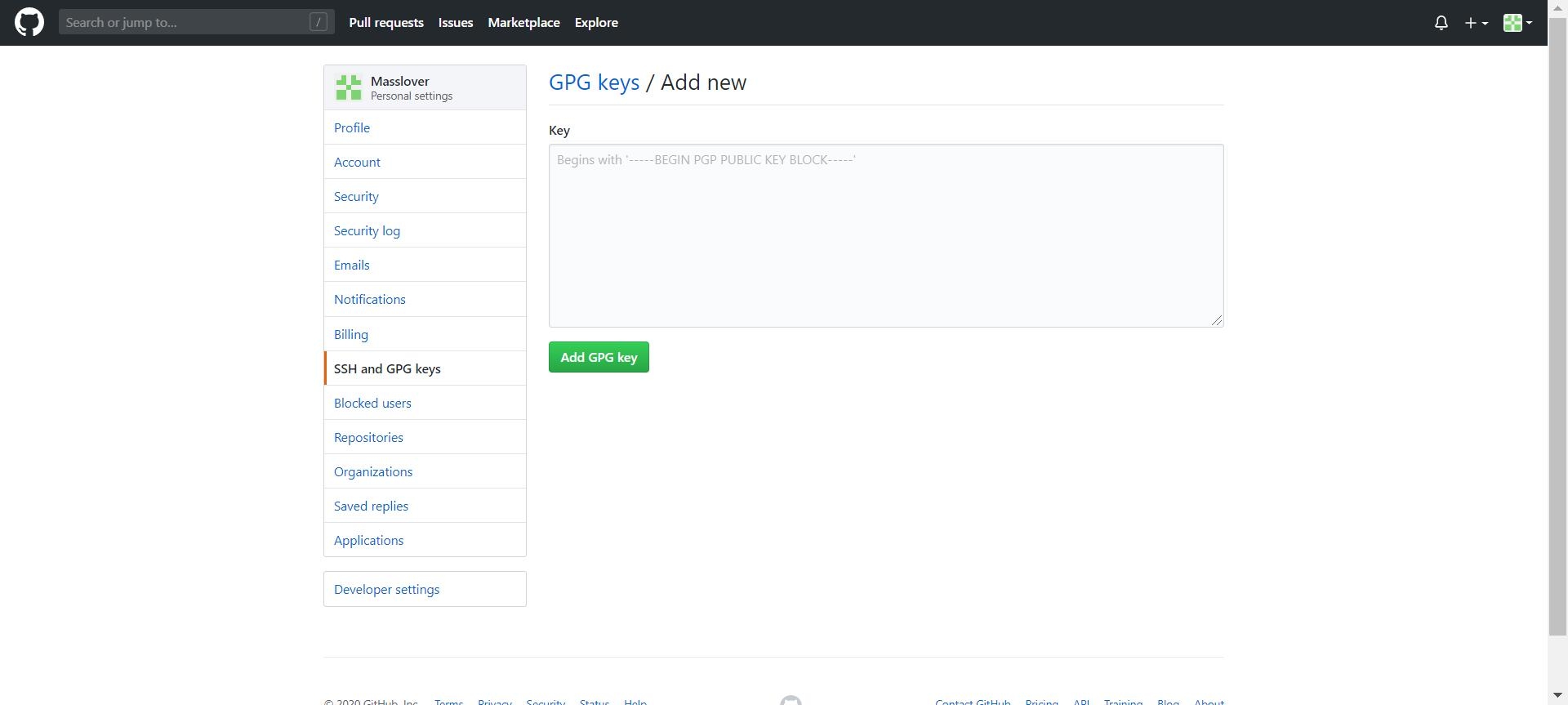The width and height of the screenshot is (1568, 705).
Task: Click the page vertical scrollbar thumb
Action: click(x=1557, y=327)
